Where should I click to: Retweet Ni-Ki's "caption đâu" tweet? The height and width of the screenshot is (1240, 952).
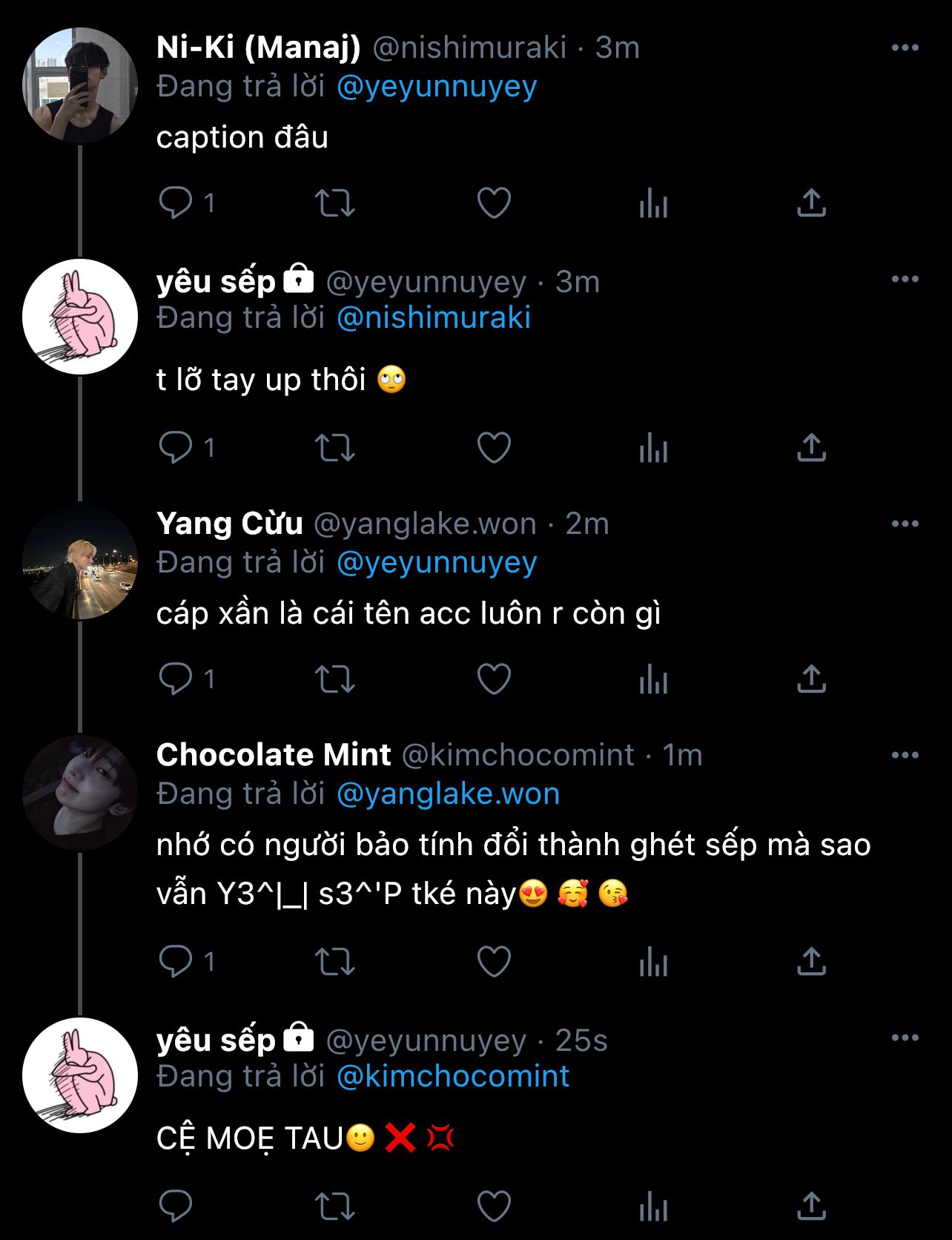tap(335, 202)
